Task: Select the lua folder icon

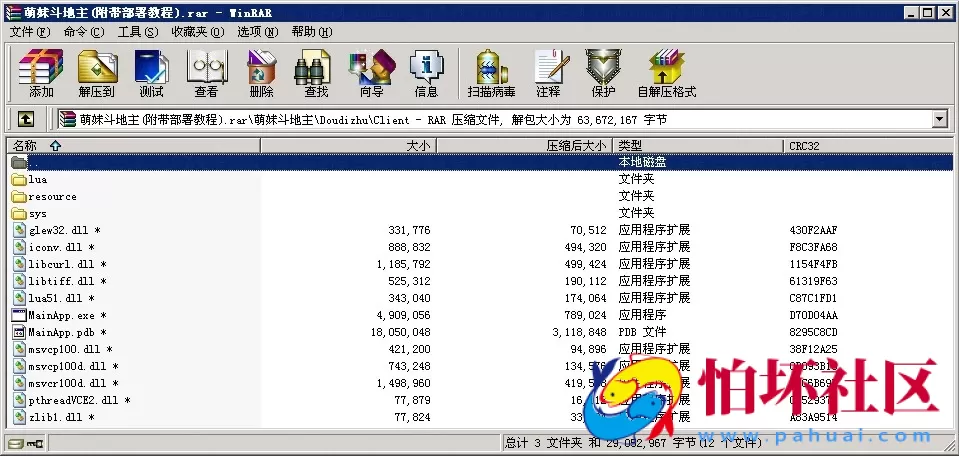Action: pyautogui.click(x=19, y=180)
